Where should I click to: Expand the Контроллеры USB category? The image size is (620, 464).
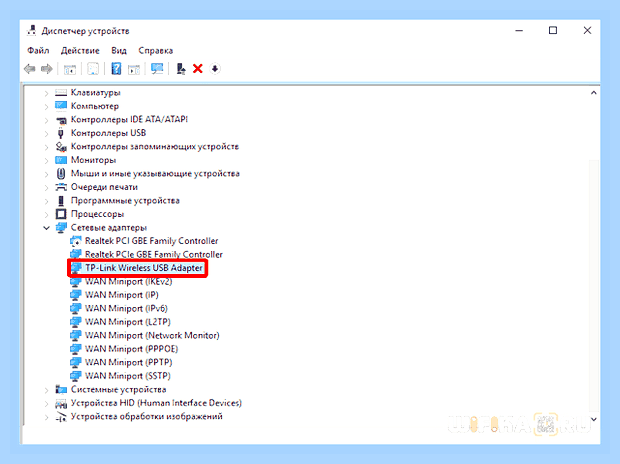46,133
